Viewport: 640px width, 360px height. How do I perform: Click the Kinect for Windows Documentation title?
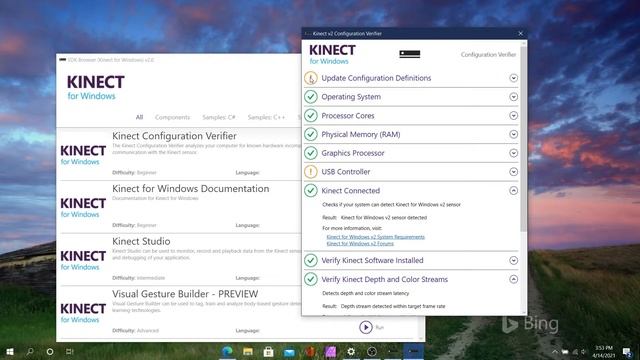click(191, 189)
